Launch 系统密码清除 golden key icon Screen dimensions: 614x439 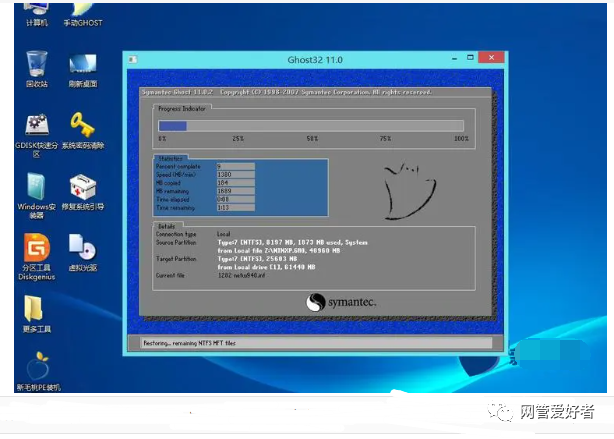83,131
